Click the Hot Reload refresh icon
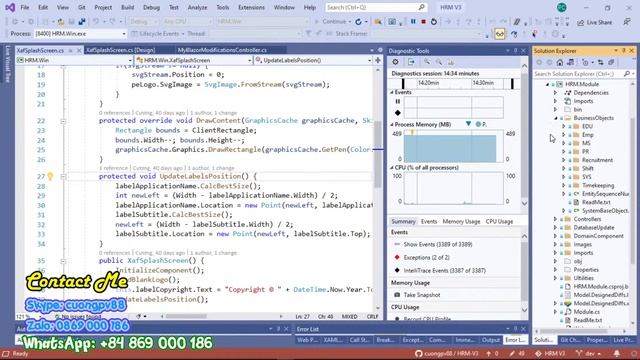Screen dimensions: 640x360 pyautogui.click(x=358, y=22)
